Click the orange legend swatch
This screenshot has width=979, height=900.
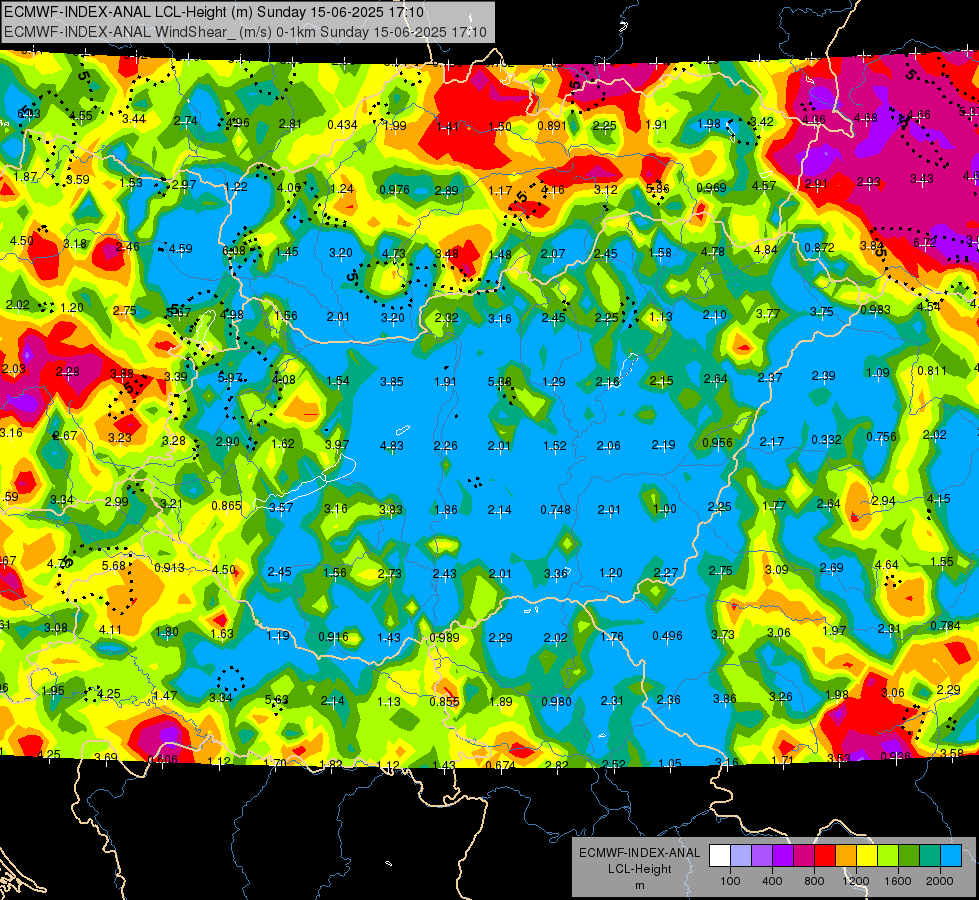pyautogui.click(x=846, y=856)
